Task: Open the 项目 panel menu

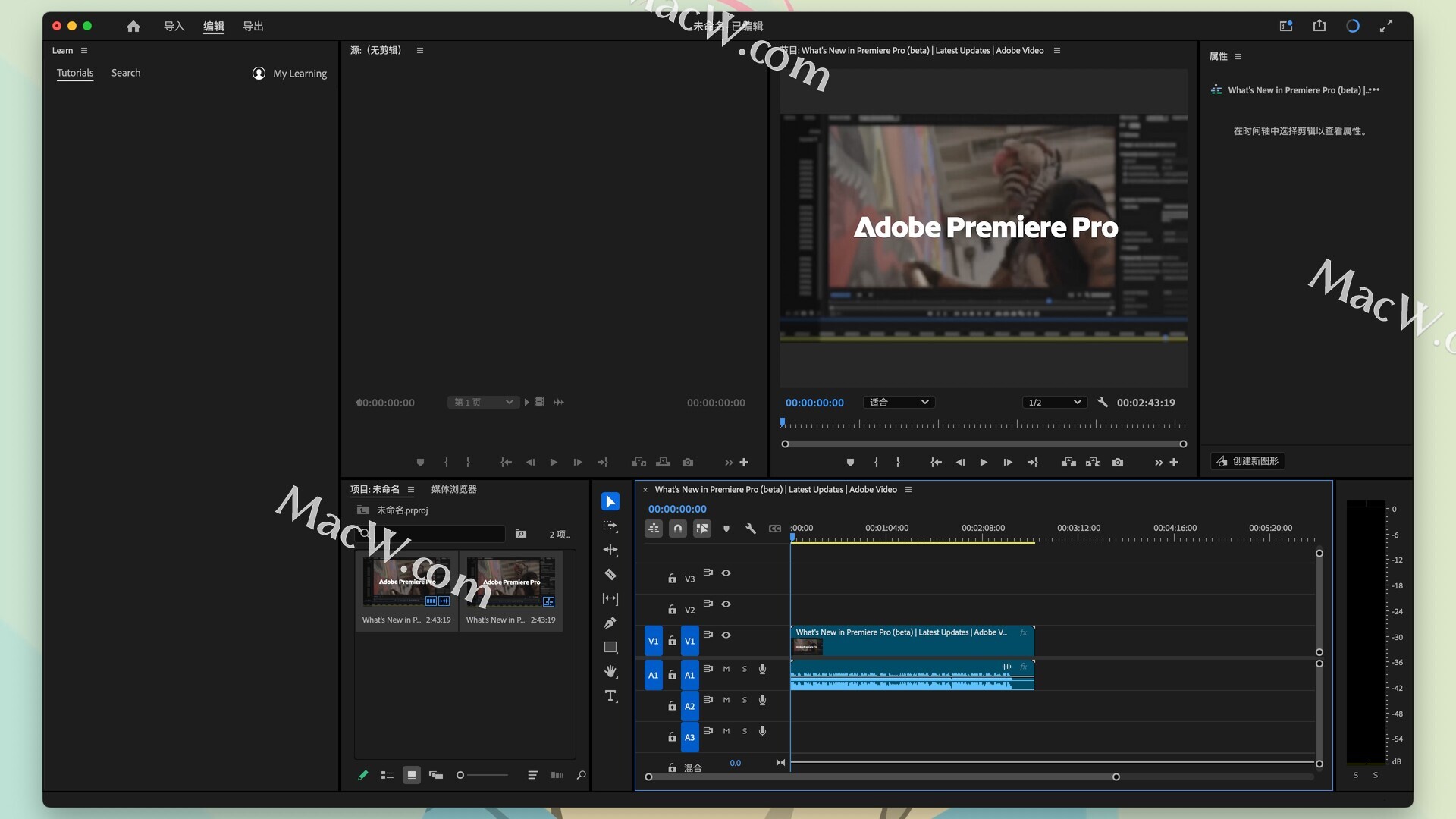Action: [411, 490]
